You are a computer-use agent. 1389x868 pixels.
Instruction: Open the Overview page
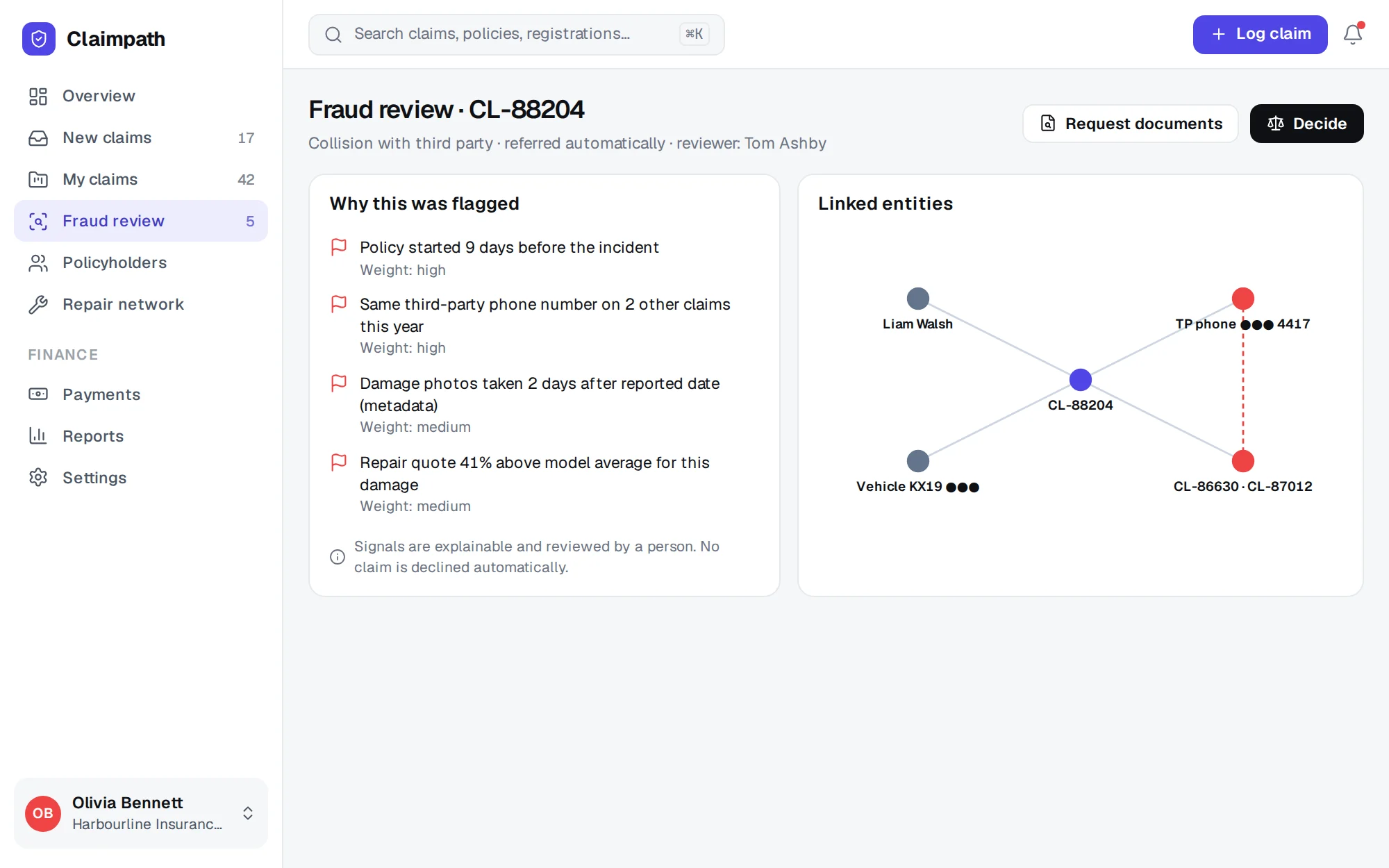pos(141,96)
